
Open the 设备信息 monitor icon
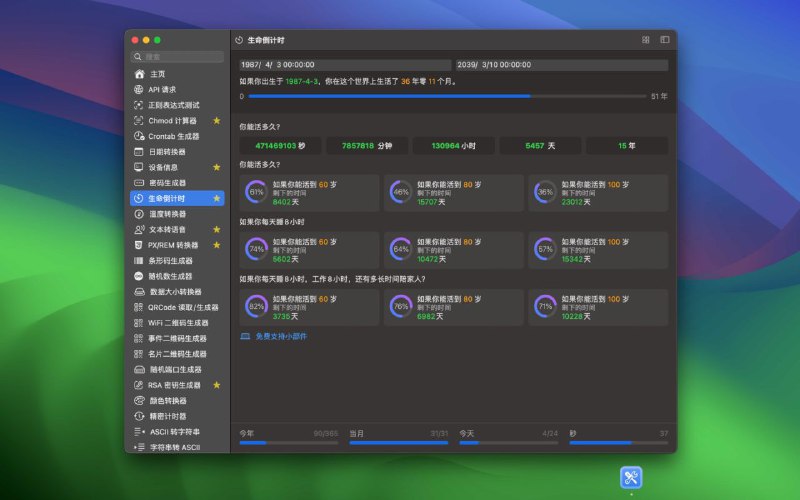138,167
